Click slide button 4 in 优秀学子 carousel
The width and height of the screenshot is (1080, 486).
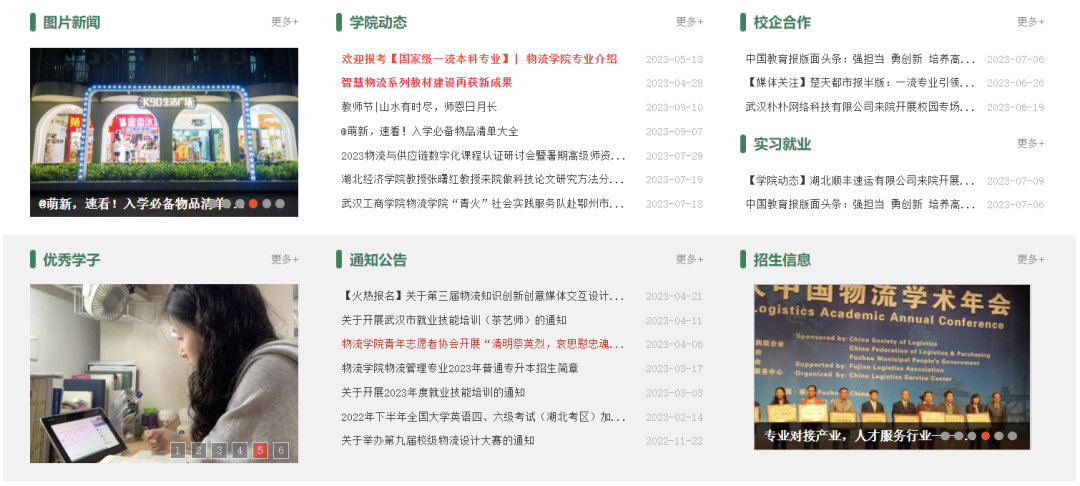240,451
